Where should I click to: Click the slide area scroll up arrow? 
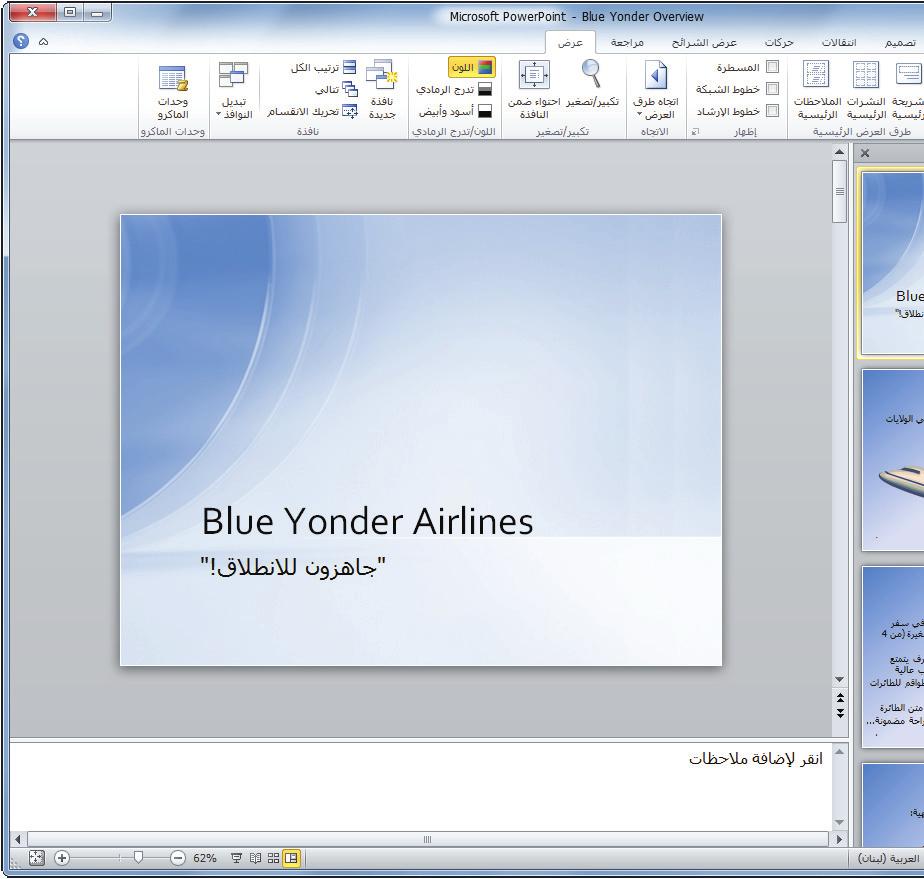click(839, 152)
